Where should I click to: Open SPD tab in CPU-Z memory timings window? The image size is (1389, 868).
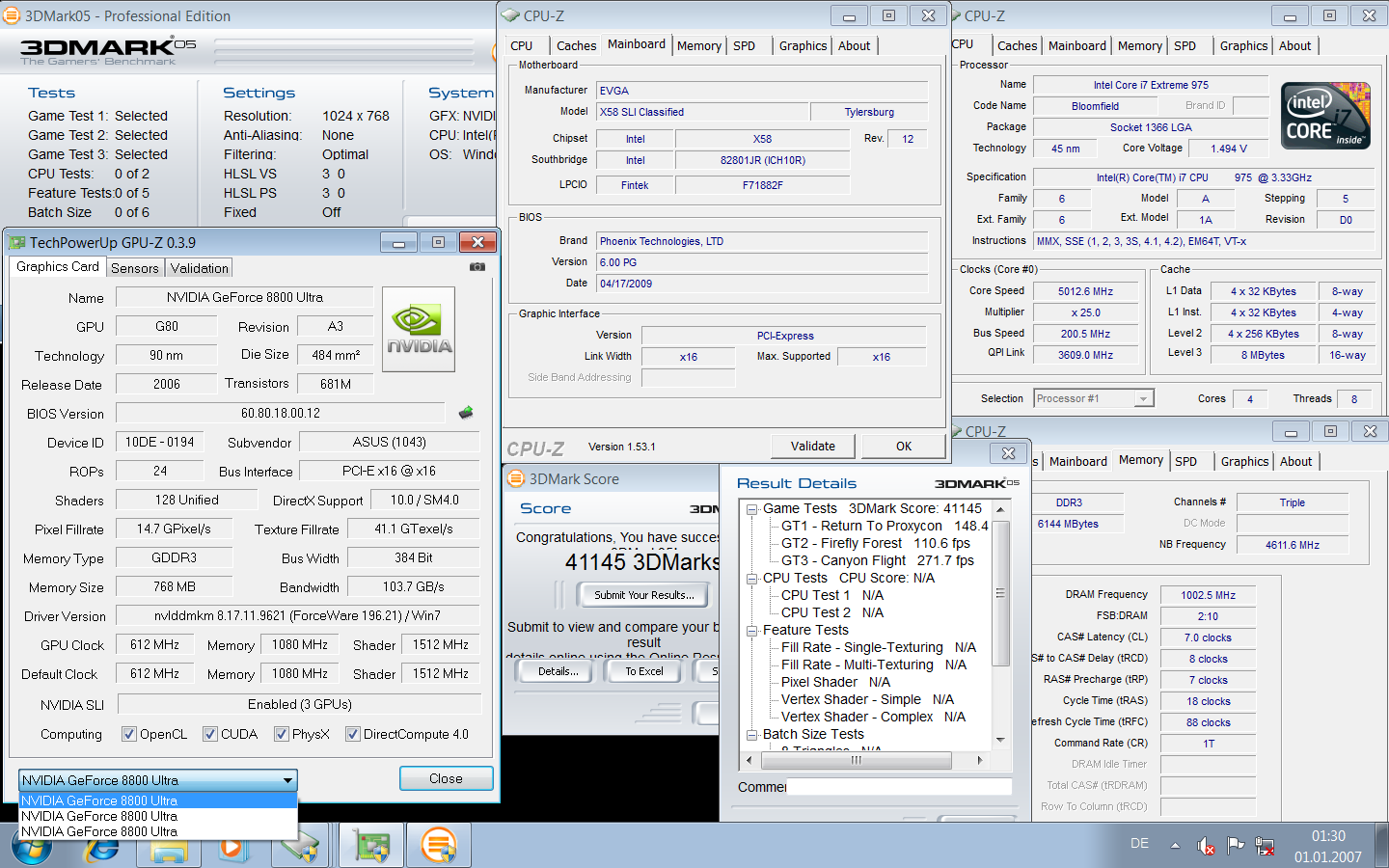(1186, 461)
